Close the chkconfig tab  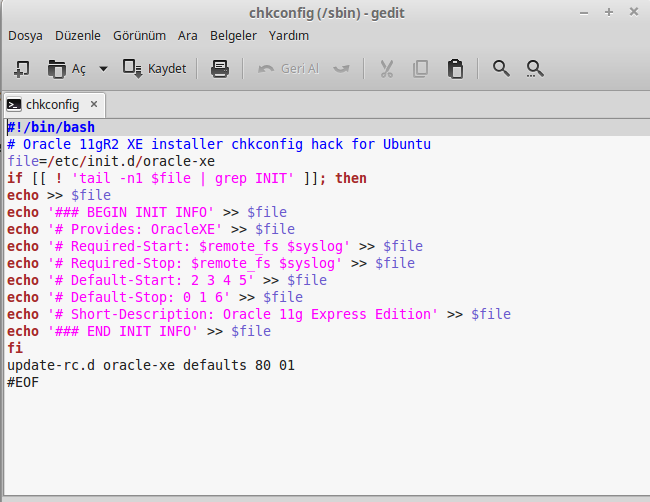[x=94, y=104]
